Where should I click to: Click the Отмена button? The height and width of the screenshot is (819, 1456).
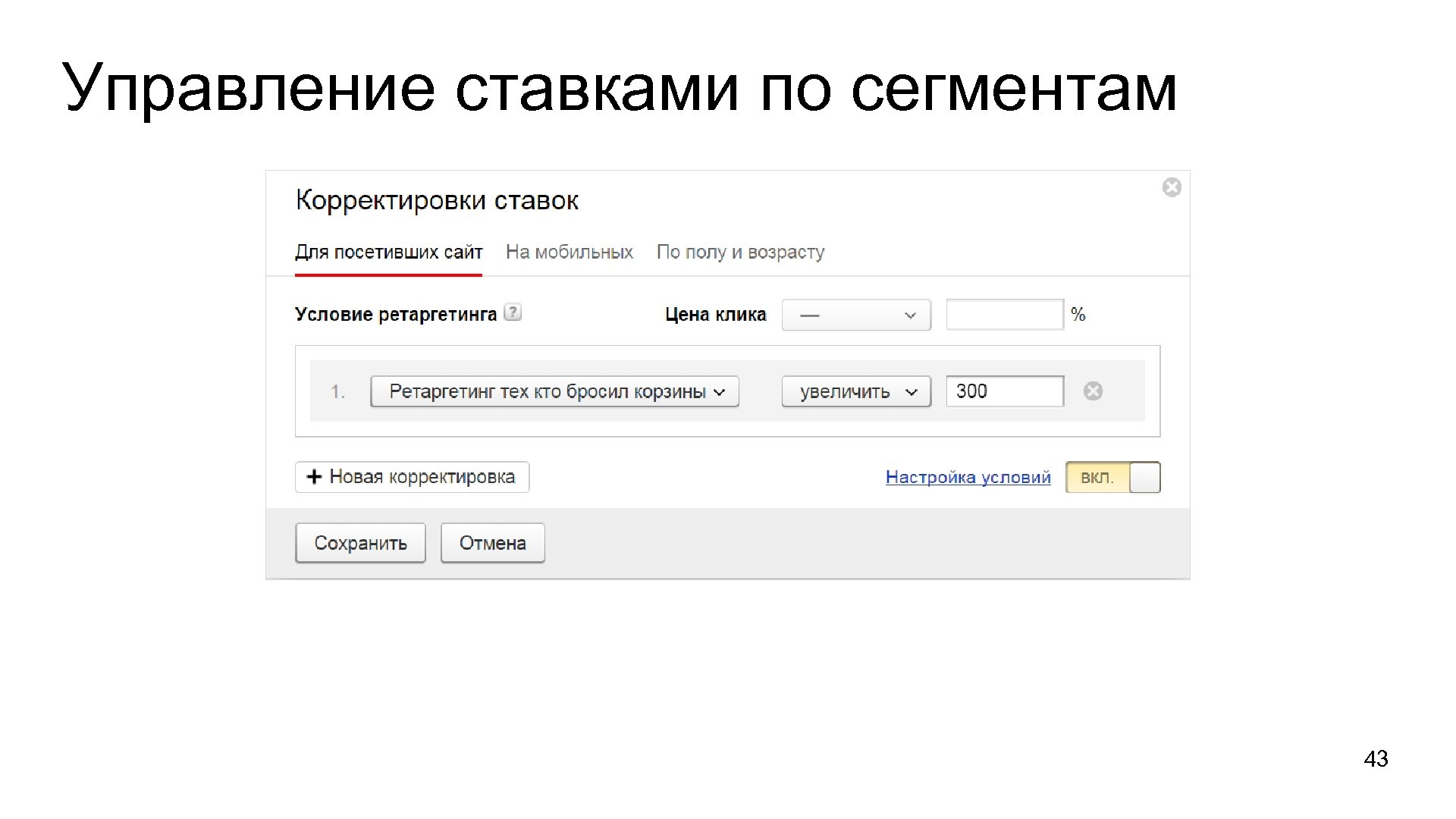click(x=493, y=543)
